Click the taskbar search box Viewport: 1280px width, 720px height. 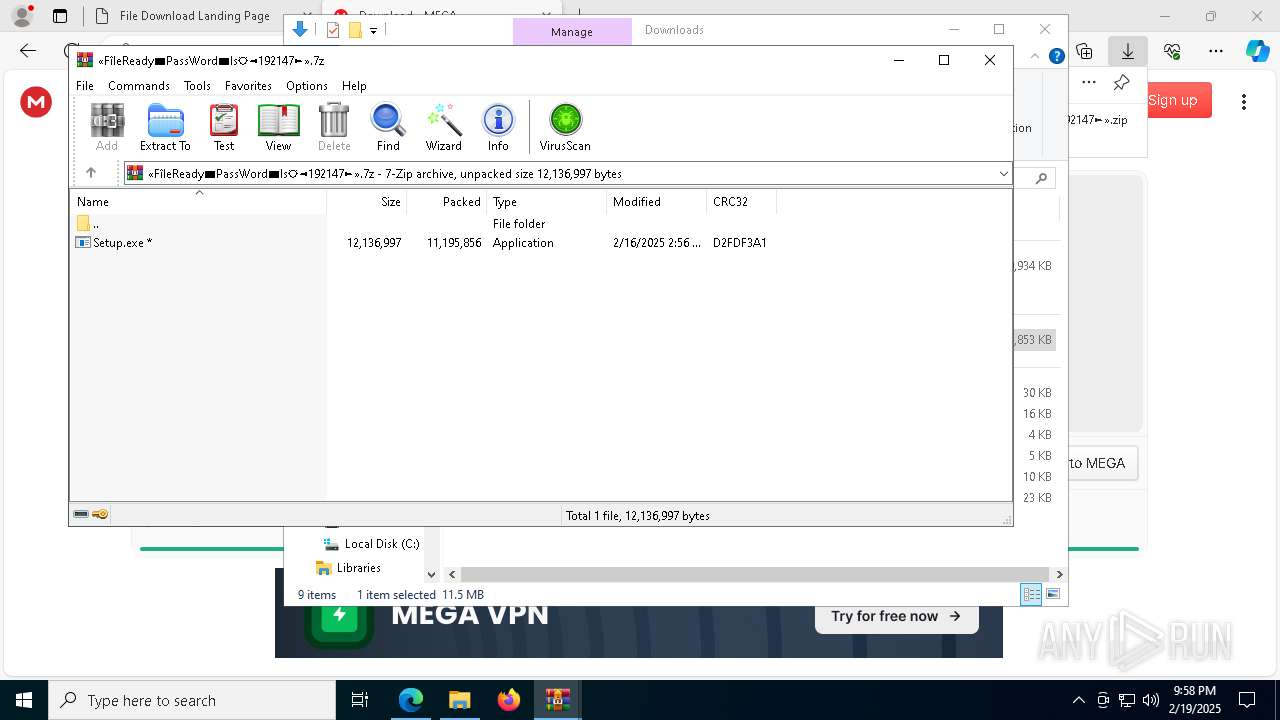192,700
